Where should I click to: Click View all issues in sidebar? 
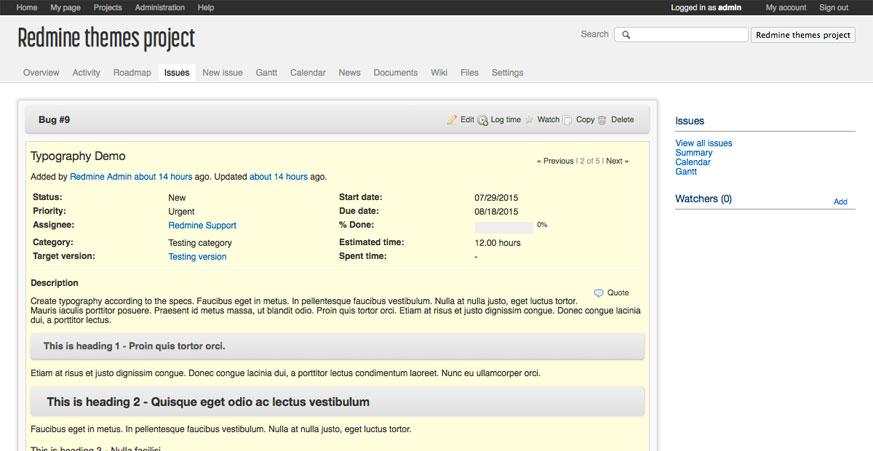(x=704, y=143)
